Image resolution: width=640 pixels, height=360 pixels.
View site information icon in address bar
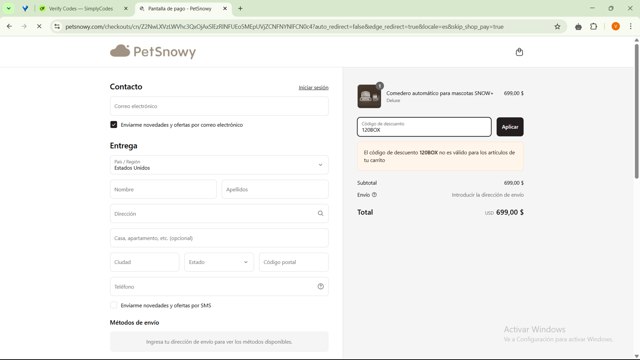coord(57,27)
